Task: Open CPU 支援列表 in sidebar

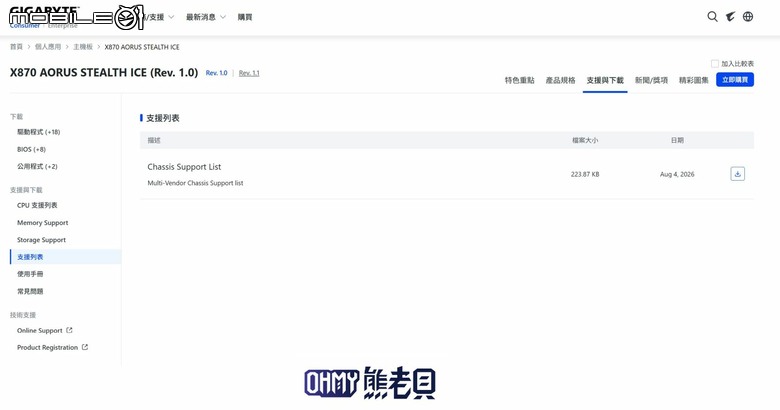Action: [x=37, y=205]
